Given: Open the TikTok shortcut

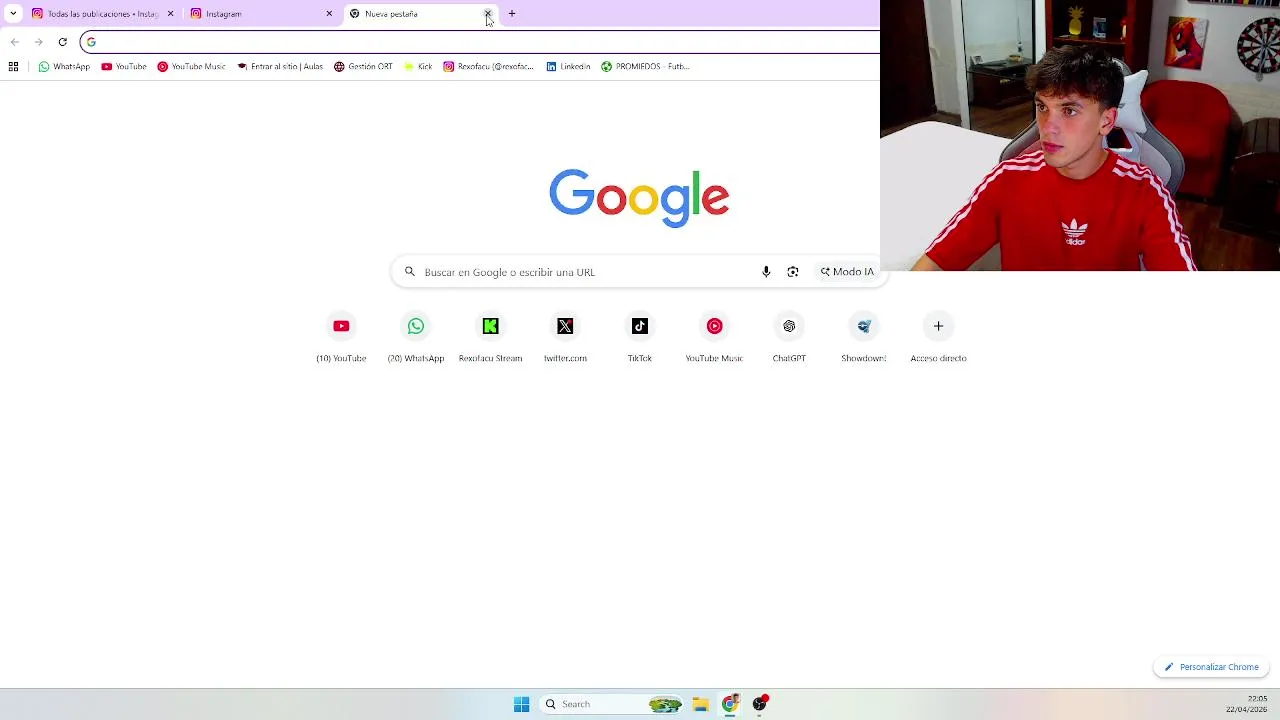Looking at the screenshot, I should point(640,338).
